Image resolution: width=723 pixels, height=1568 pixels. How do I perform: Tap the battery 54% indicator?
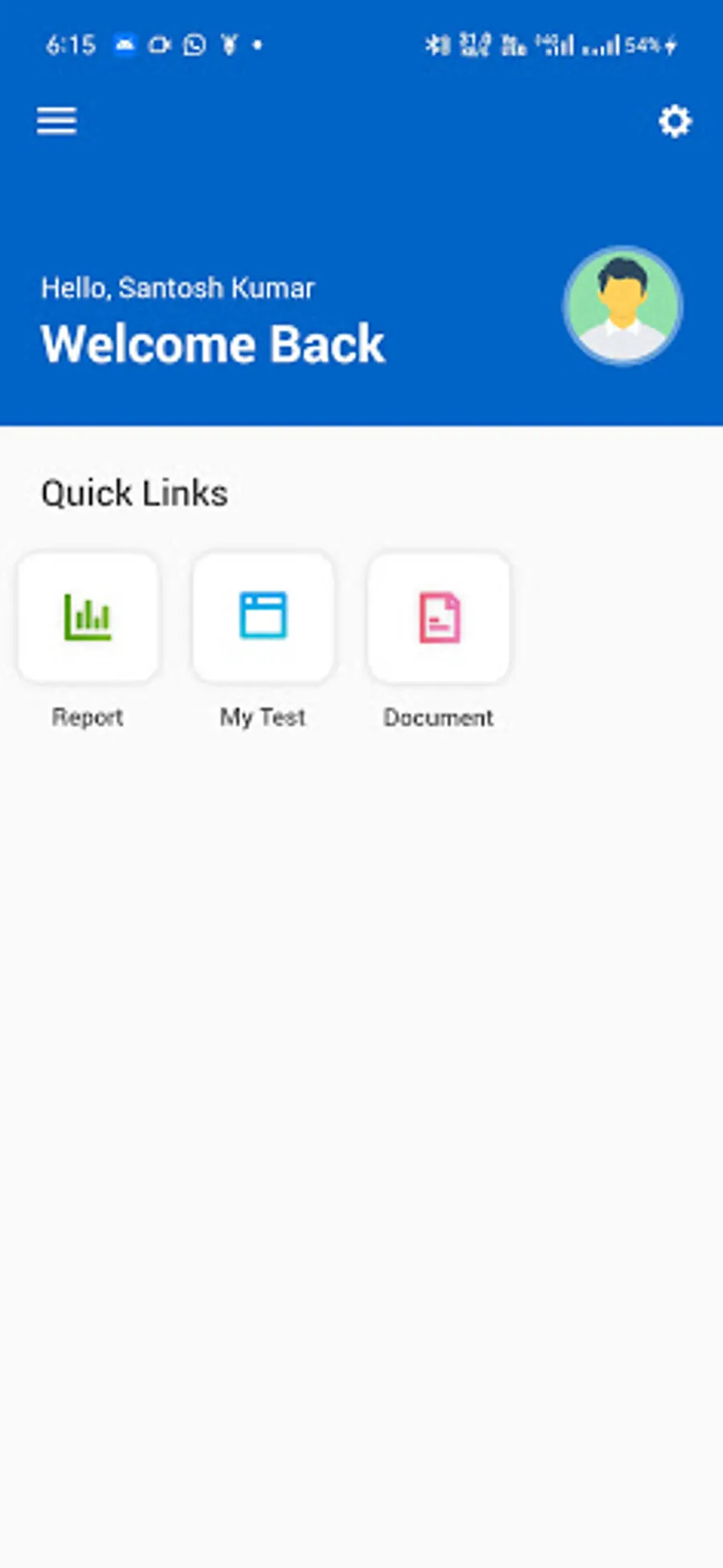pyautogui.click(x=652, y=45)
